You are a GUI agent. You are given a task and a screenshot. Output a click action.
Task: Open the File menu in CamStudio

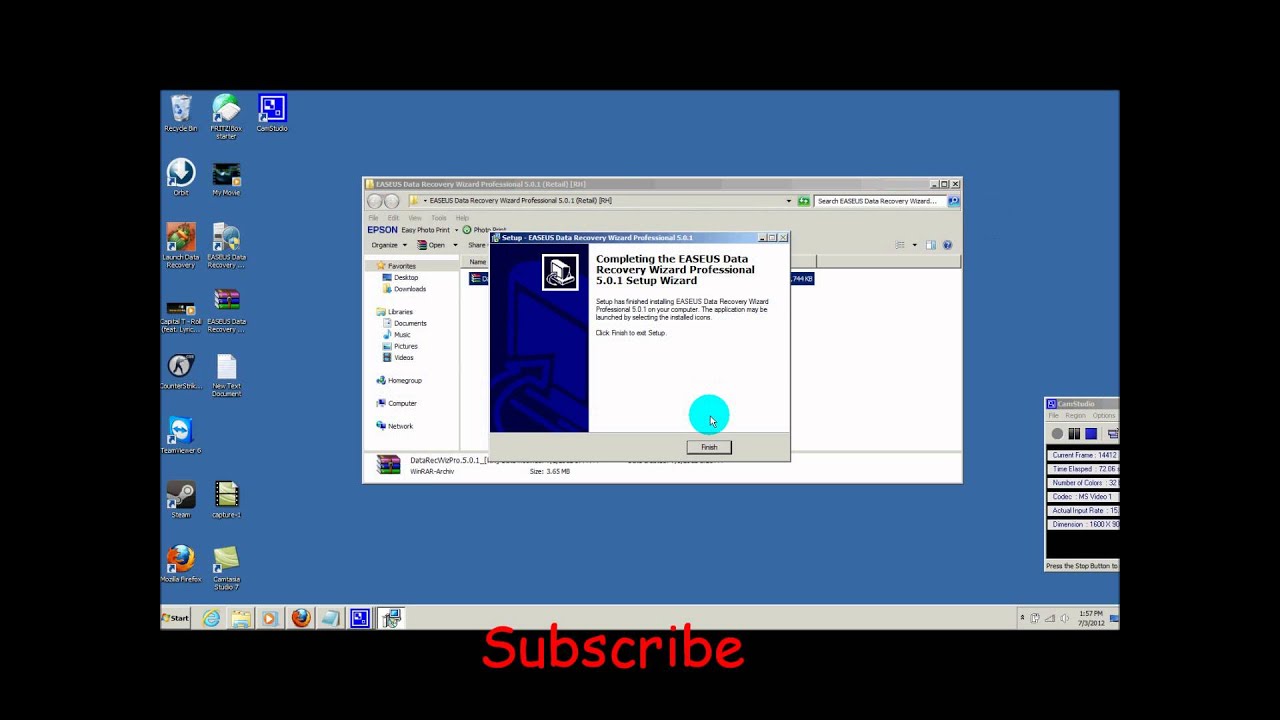pyautogui.click(x=1053, y=415)
